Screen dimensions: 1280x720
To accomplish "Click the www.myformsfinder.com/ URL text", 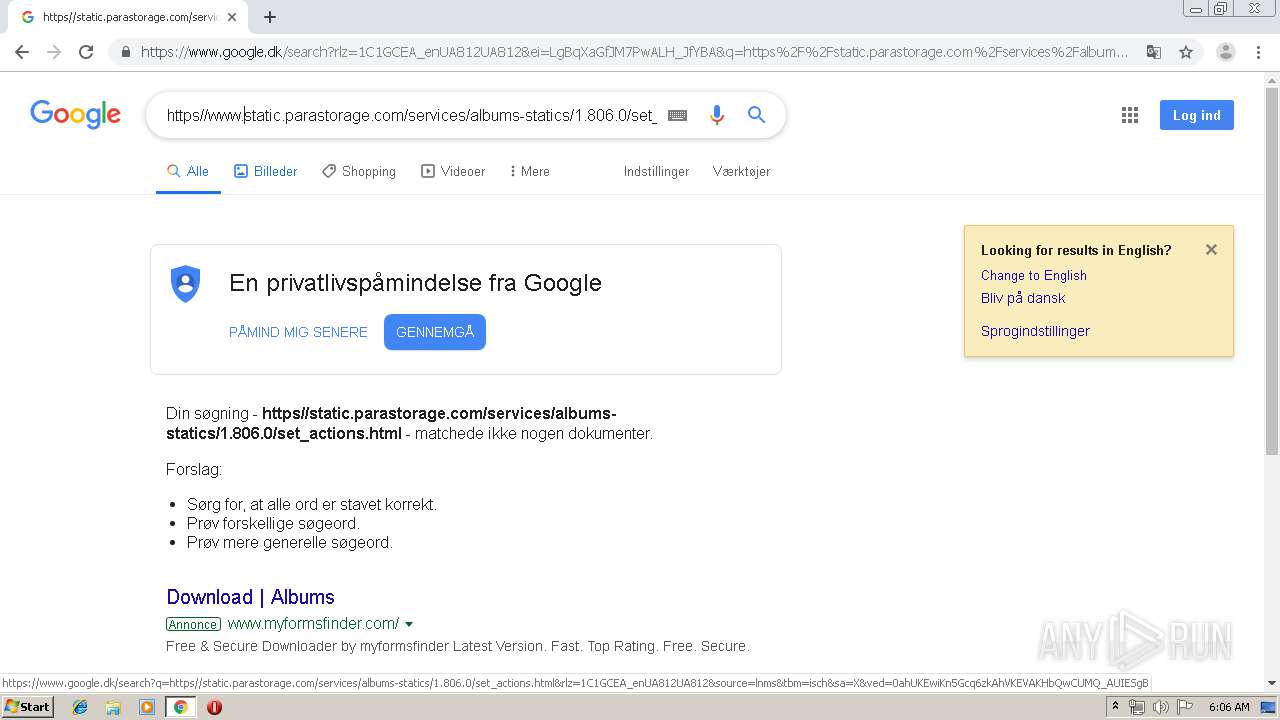I will pyautogui.click(x=313, y=623).
